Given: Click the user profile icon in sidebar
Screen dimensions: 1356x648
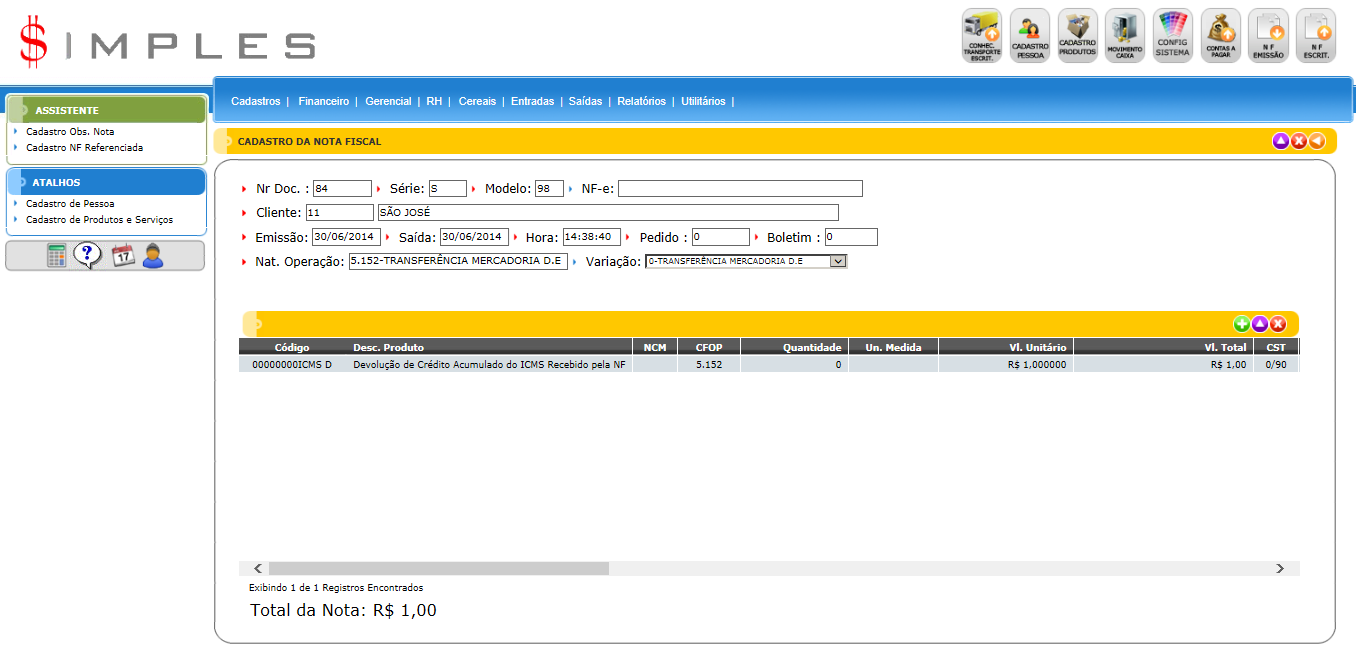Looking at the screenshot, I should pos(152,256).
